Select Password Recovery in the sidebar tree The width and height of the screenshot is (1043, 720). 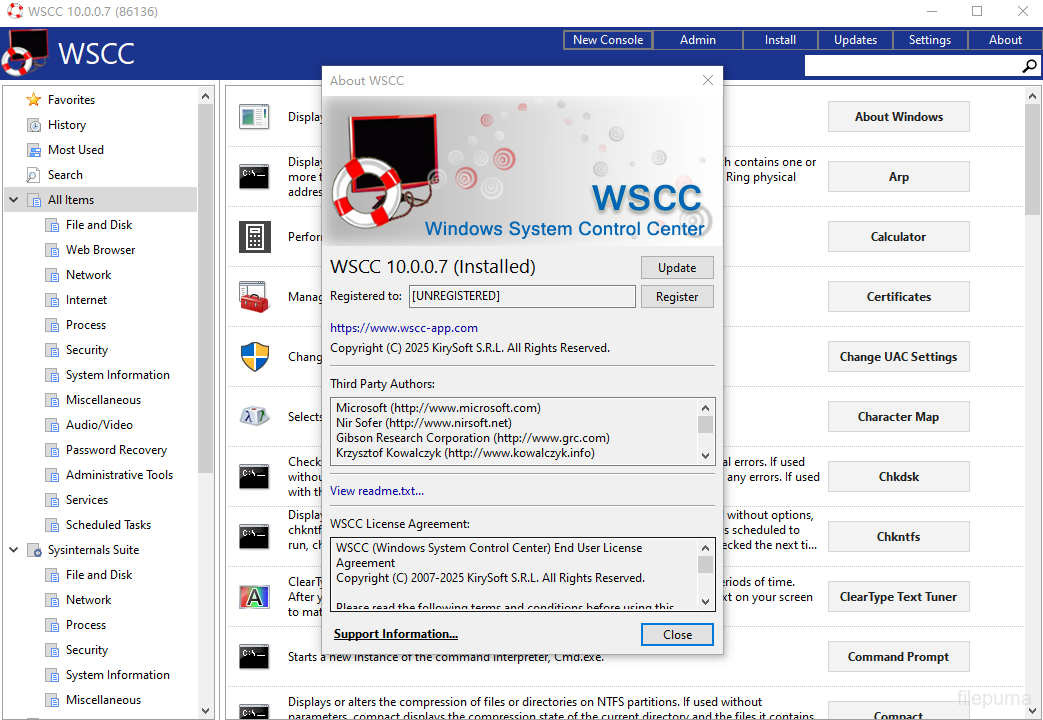[x=116, y=450]
